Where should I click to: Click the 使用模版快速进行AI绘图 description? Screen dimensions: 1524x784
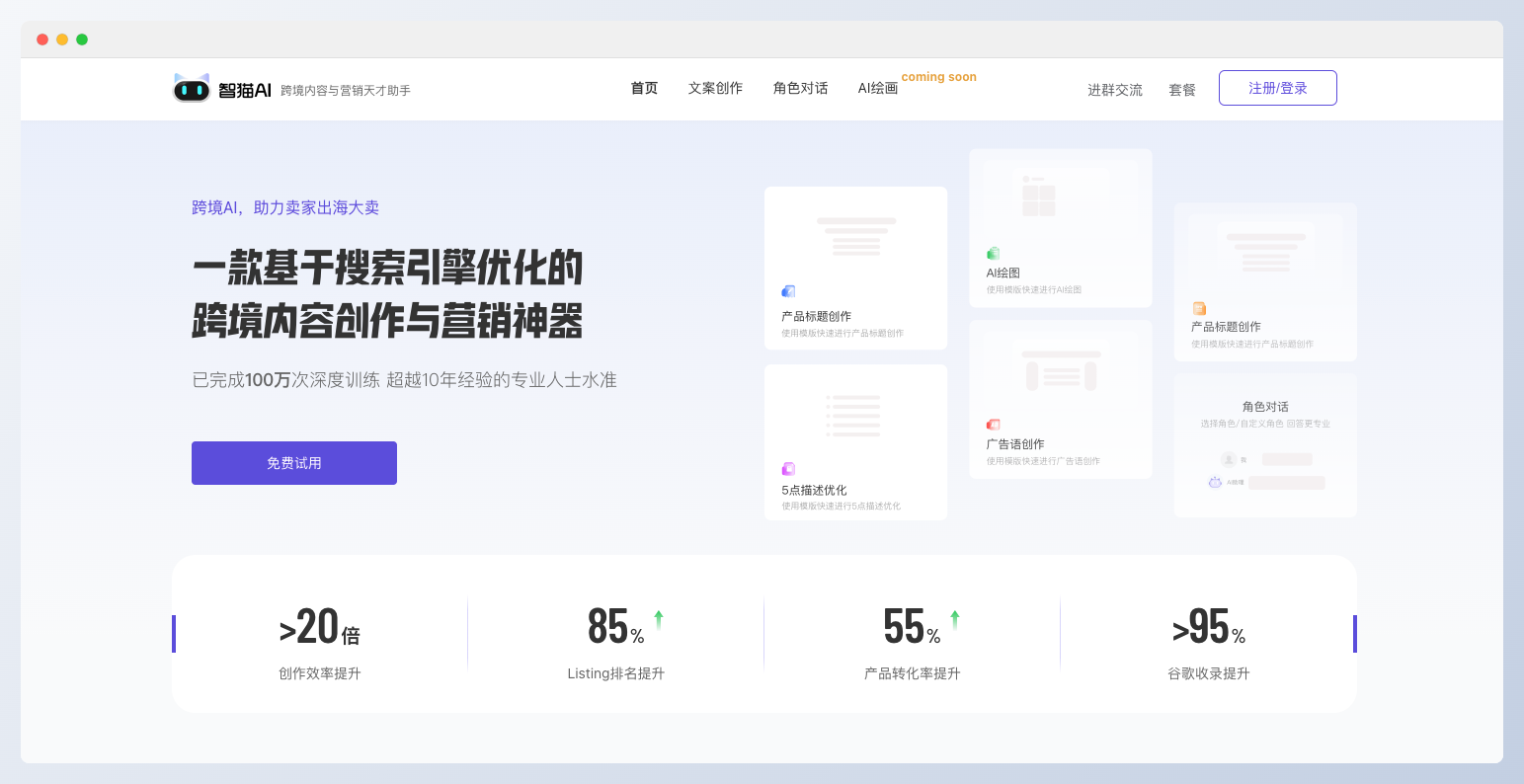point(1034,290)
